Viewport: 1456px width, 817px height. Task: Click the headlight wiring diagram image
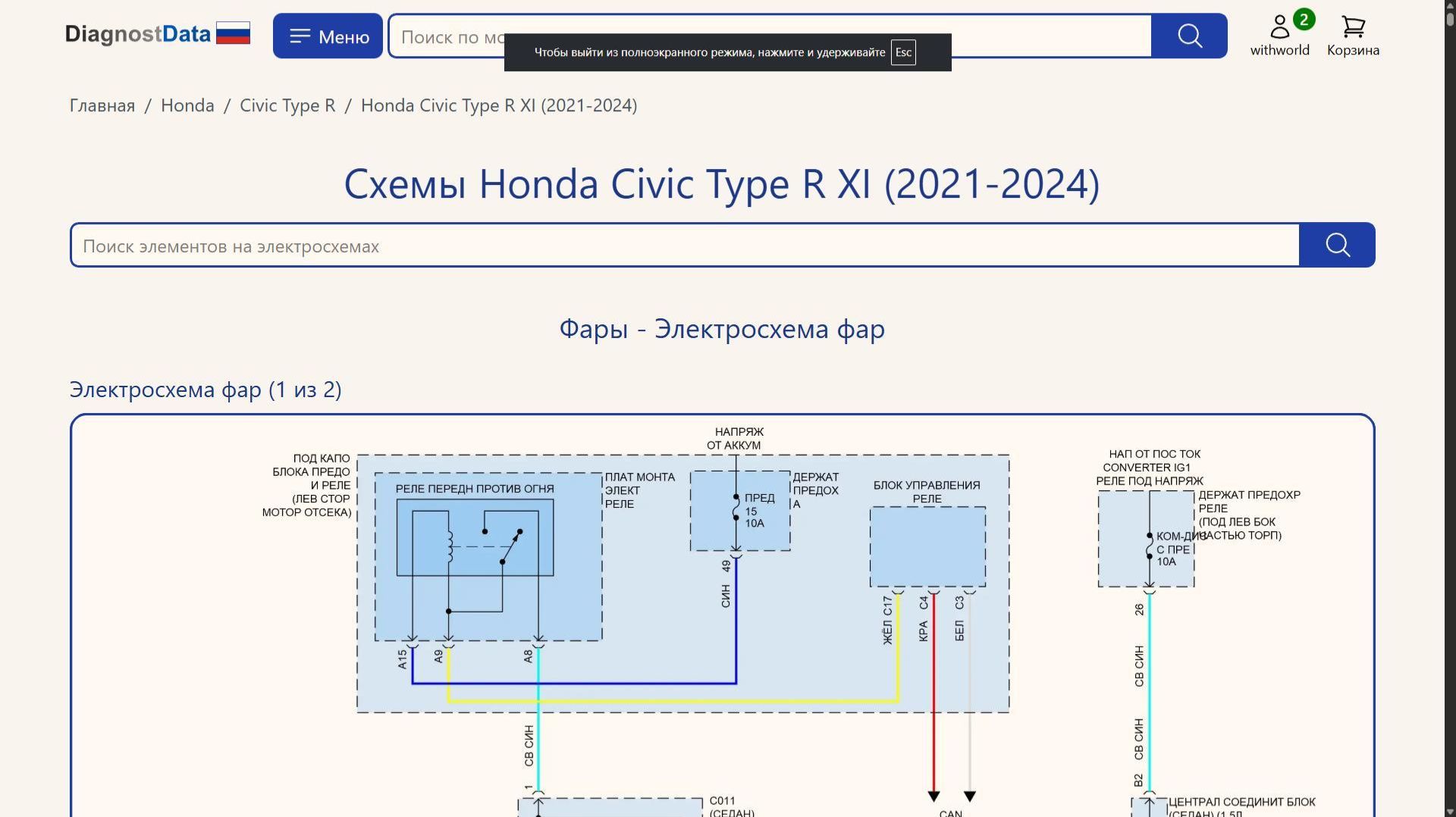click(720, 606)
